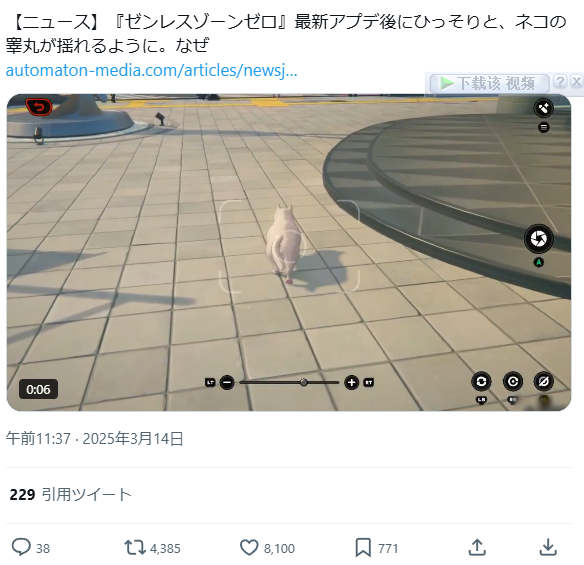Like the tweet with the heart icon
584x565 pixels.
tap(249, 547)
